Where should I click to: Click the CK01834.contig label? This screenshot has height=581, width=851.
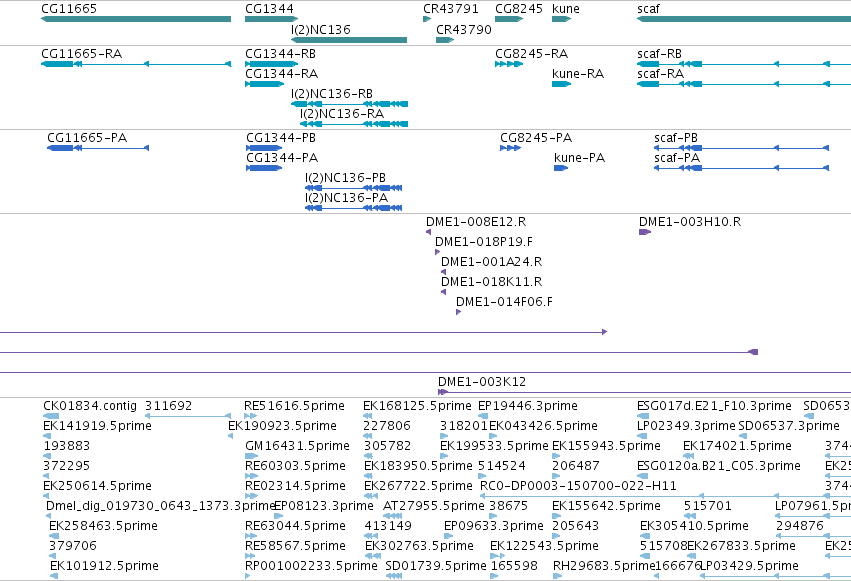pyautogui.click(x=90, y=406)
